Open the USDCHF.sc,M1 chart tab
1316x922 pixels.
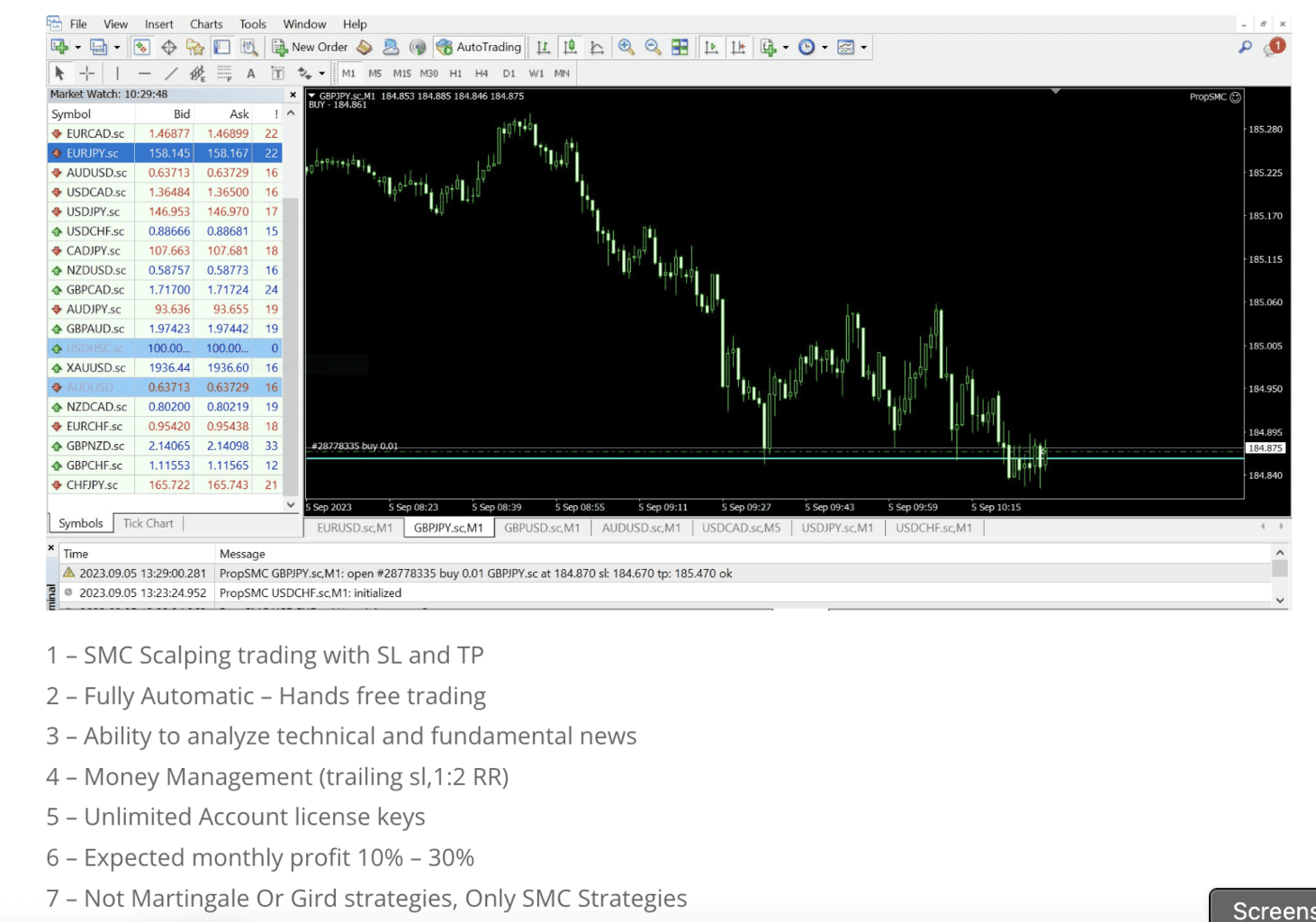tap(933, 528)
